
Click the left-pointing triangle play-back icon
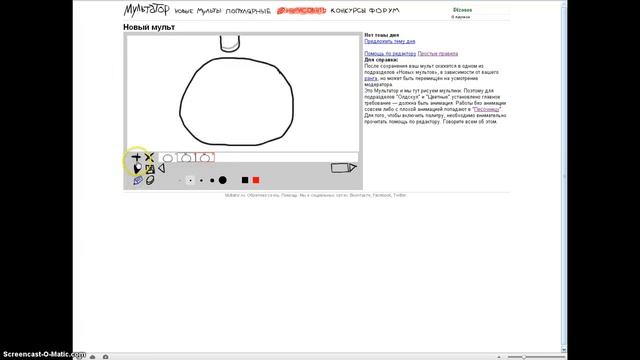(162, 168)
